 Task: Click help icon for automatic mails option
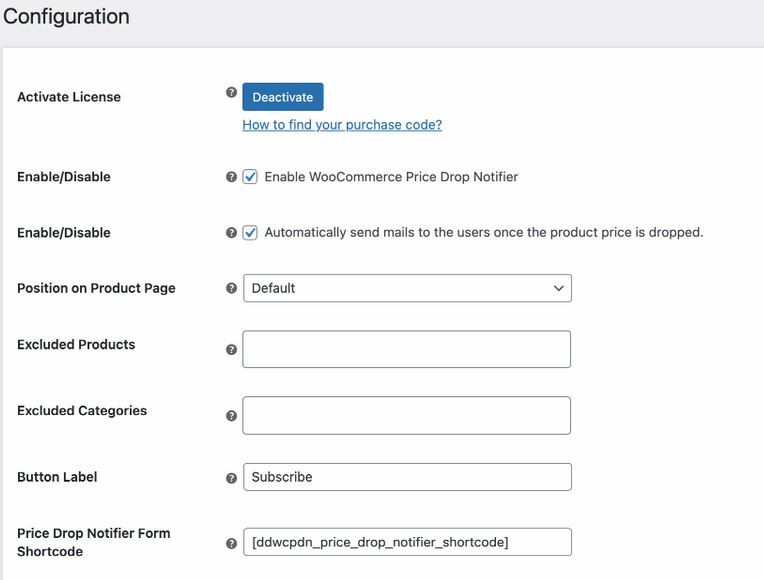(231, 233)
